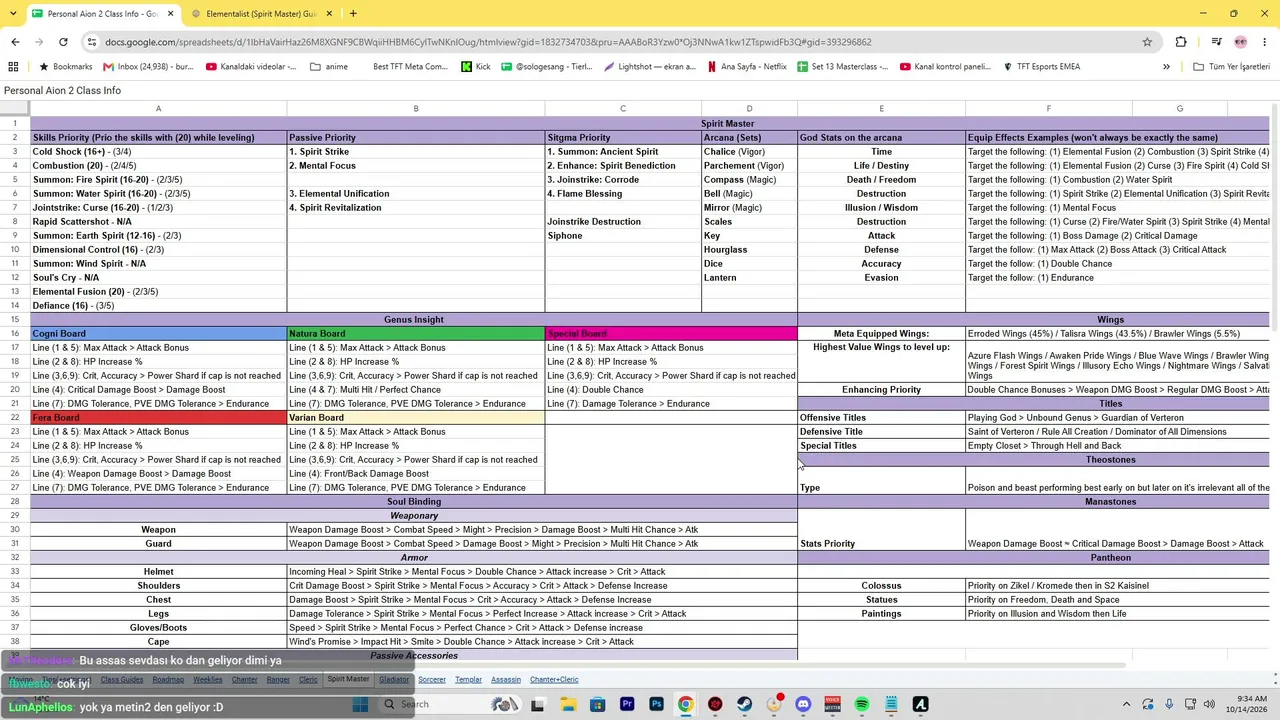Open Spotify from the taskbar
The height and width of the screenshot is (720, 1280).
click(x=862, y=705)
